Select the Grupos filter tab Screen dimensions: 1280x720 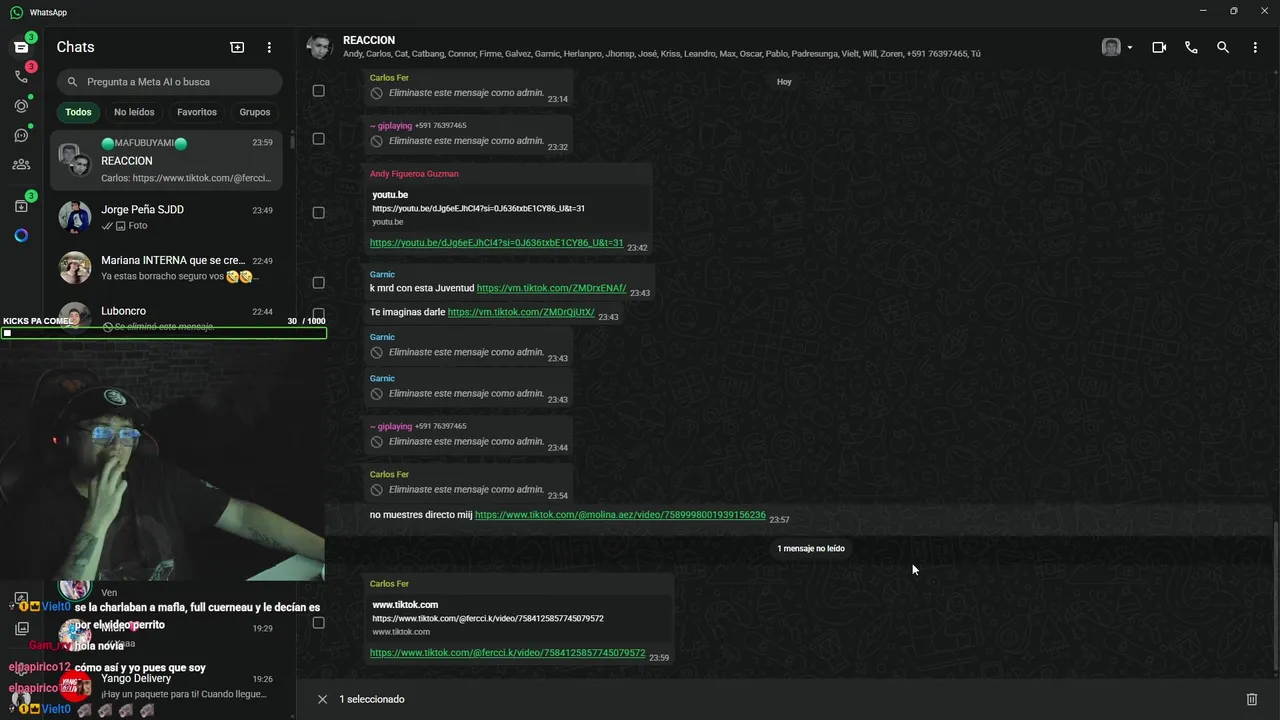click(255, 112)
